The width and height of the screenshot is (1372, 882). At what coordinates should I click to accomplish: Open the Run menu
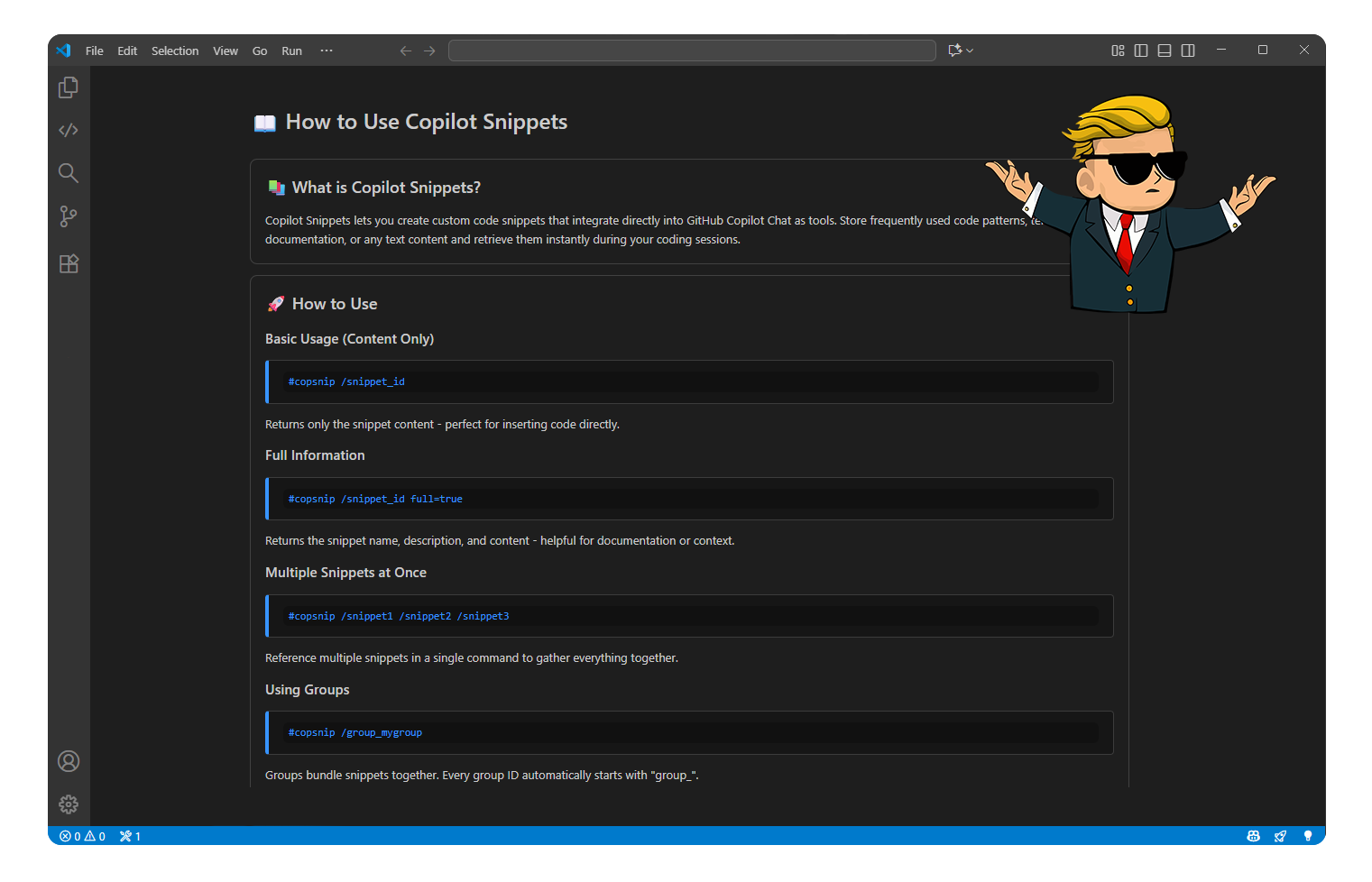[290, 51]
